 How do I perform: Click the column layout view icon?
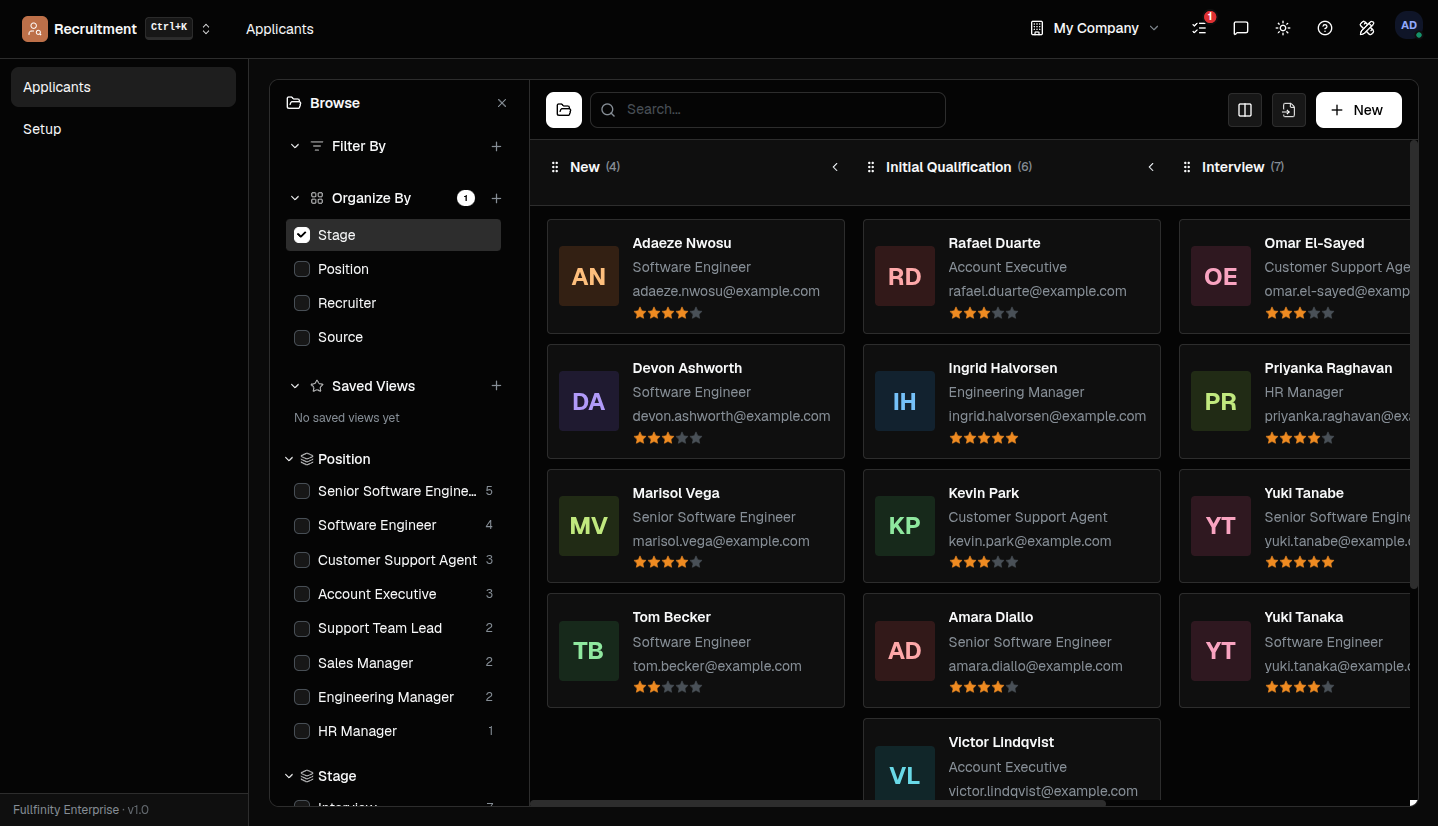(x=1245, y=110)
